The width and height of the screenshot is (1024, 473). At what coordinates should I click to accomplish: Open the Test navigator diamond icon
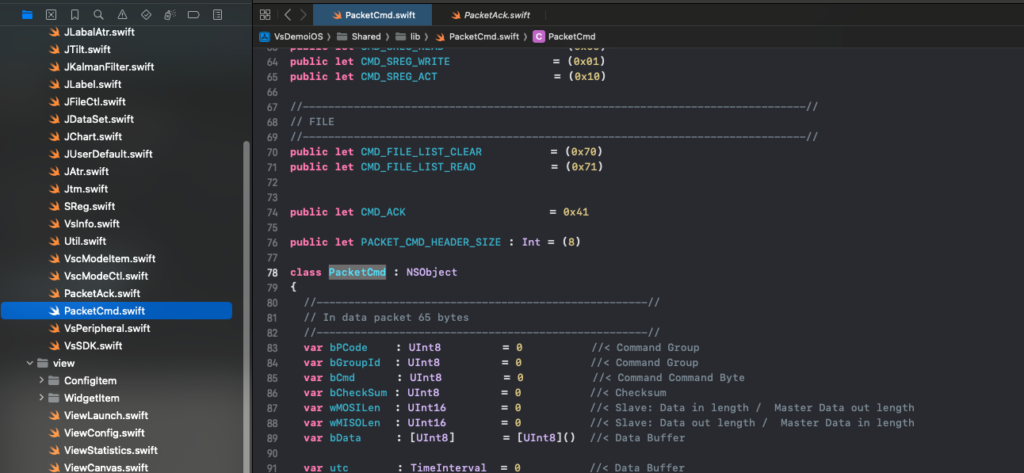(x=146, y=15)
